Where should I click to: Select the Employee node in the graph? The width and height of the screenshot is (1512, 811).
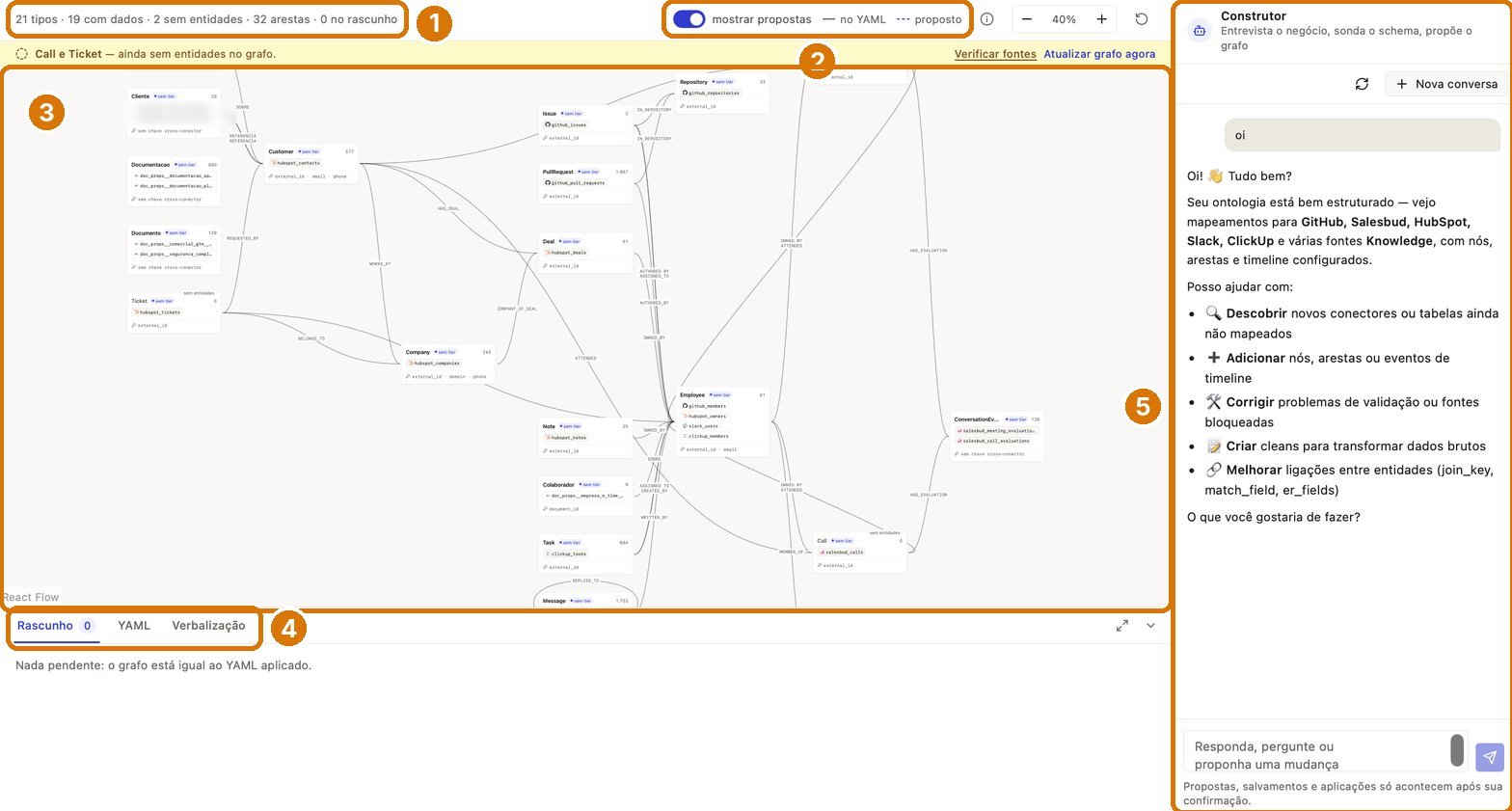click(723, 422)
